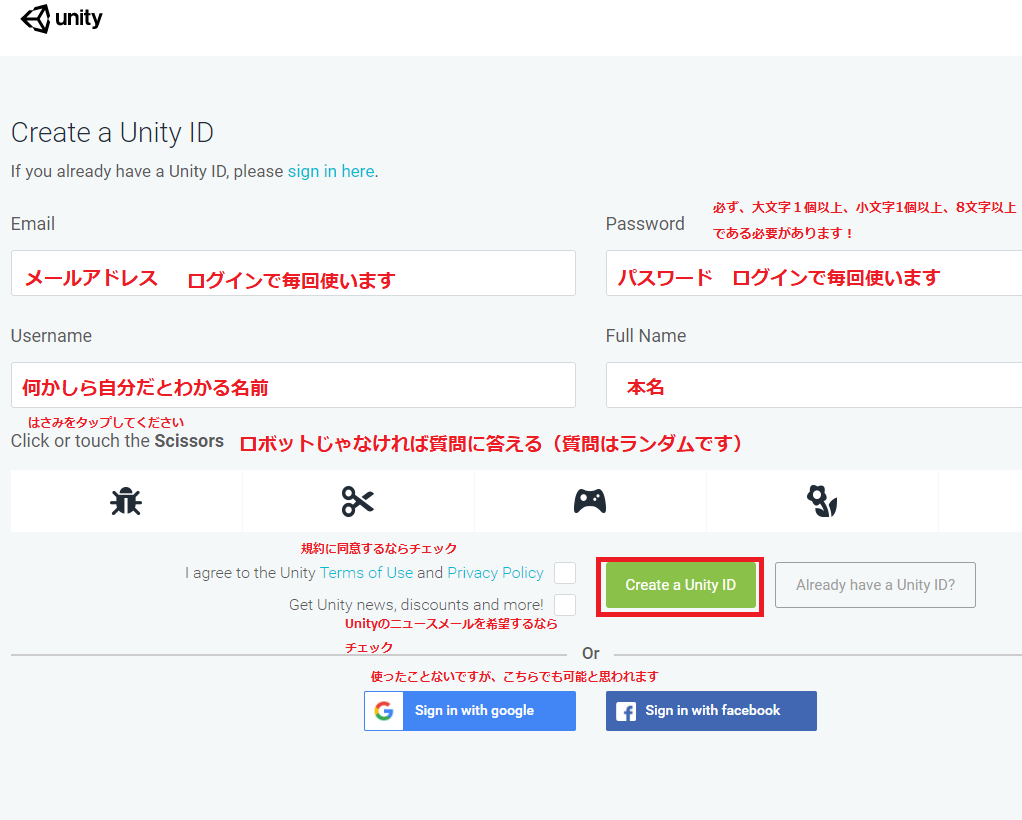Click Already have a Unity ID? button

(875, 585)
